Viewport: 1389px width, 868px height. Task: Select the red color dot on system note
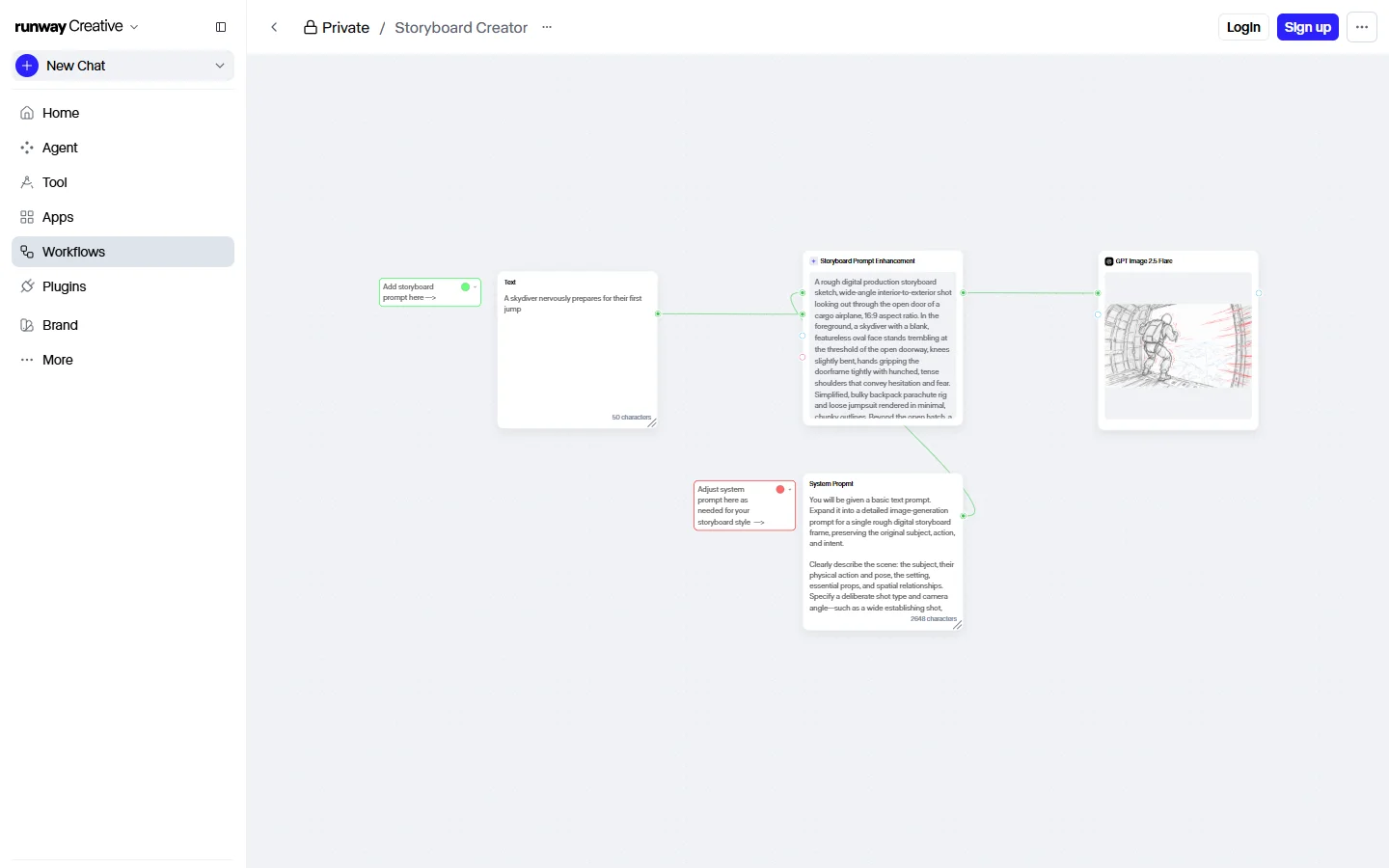780,489
